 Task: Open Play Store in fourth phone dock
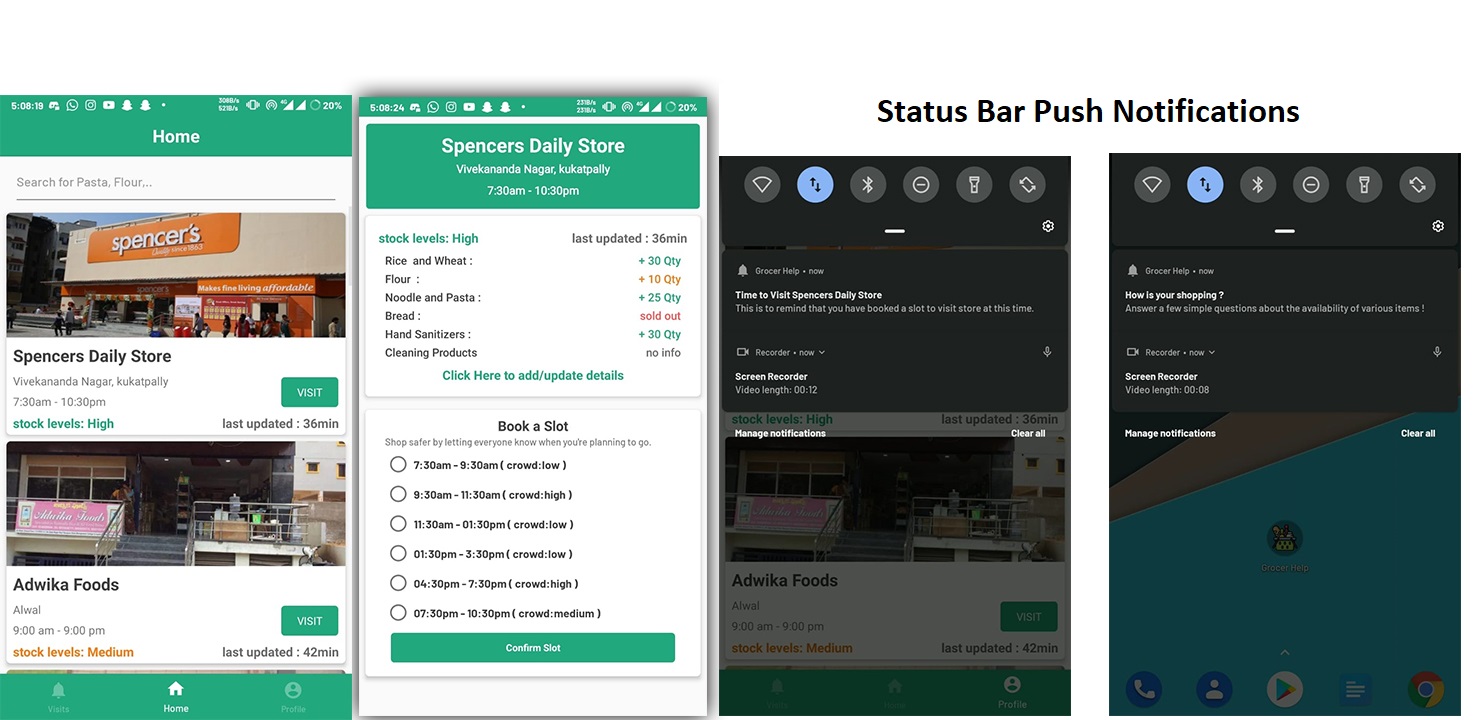(x=1285, y=690)
